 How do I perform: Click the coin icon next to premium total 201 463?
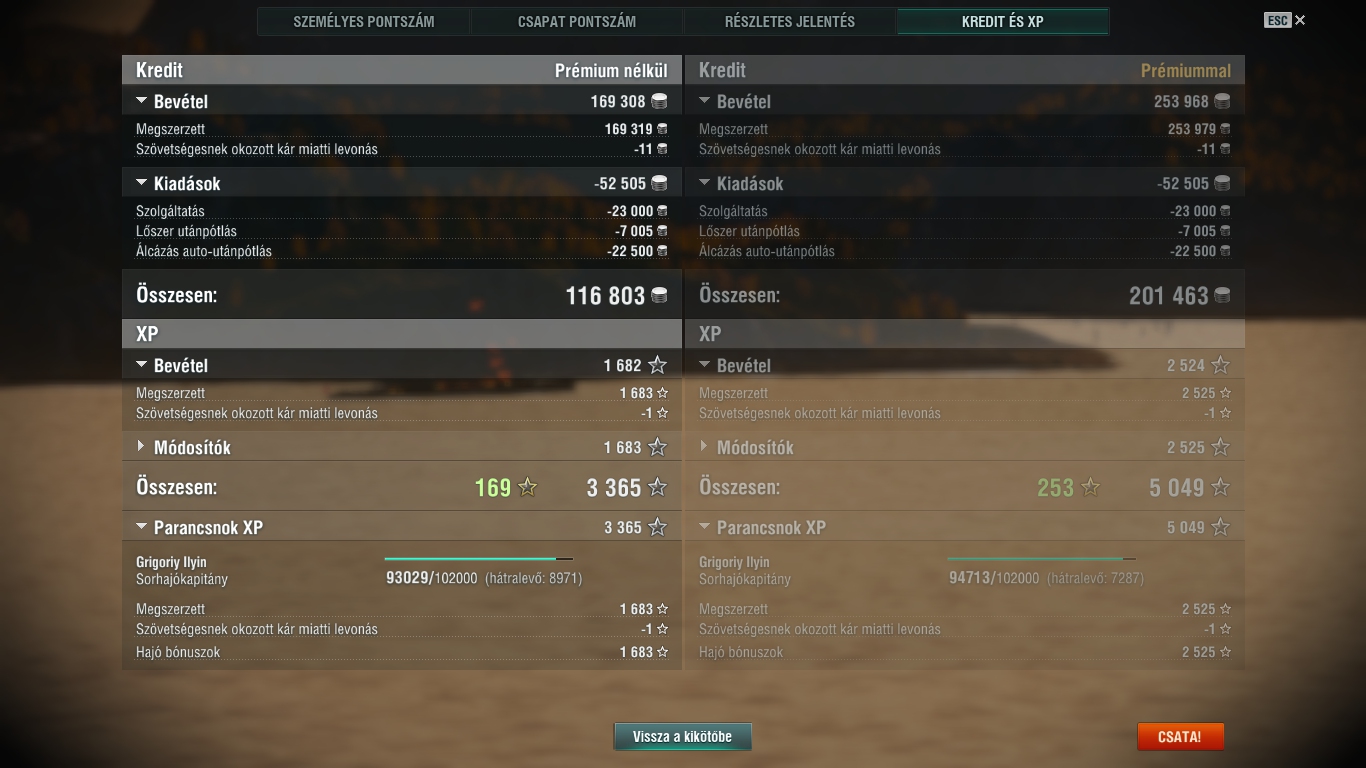[1222, 295]
